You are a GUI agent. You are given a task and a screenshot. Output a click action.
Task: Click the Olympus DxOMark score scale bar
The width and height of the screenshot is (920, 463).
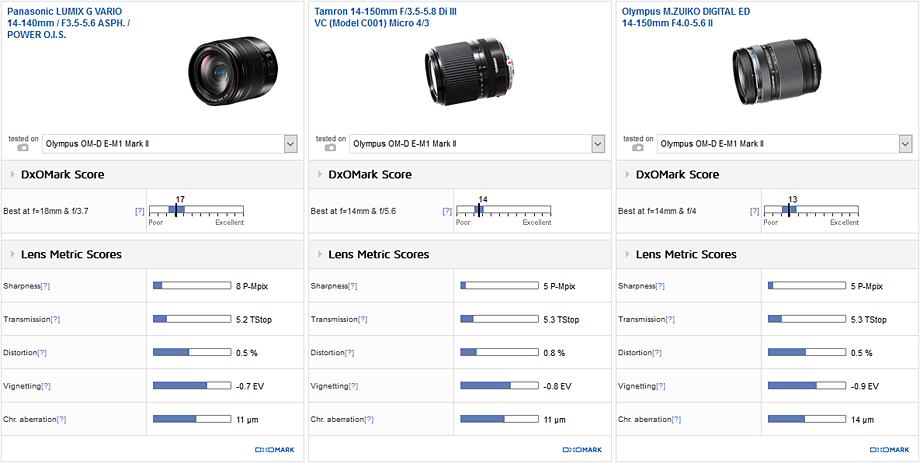tap(811, 209)
